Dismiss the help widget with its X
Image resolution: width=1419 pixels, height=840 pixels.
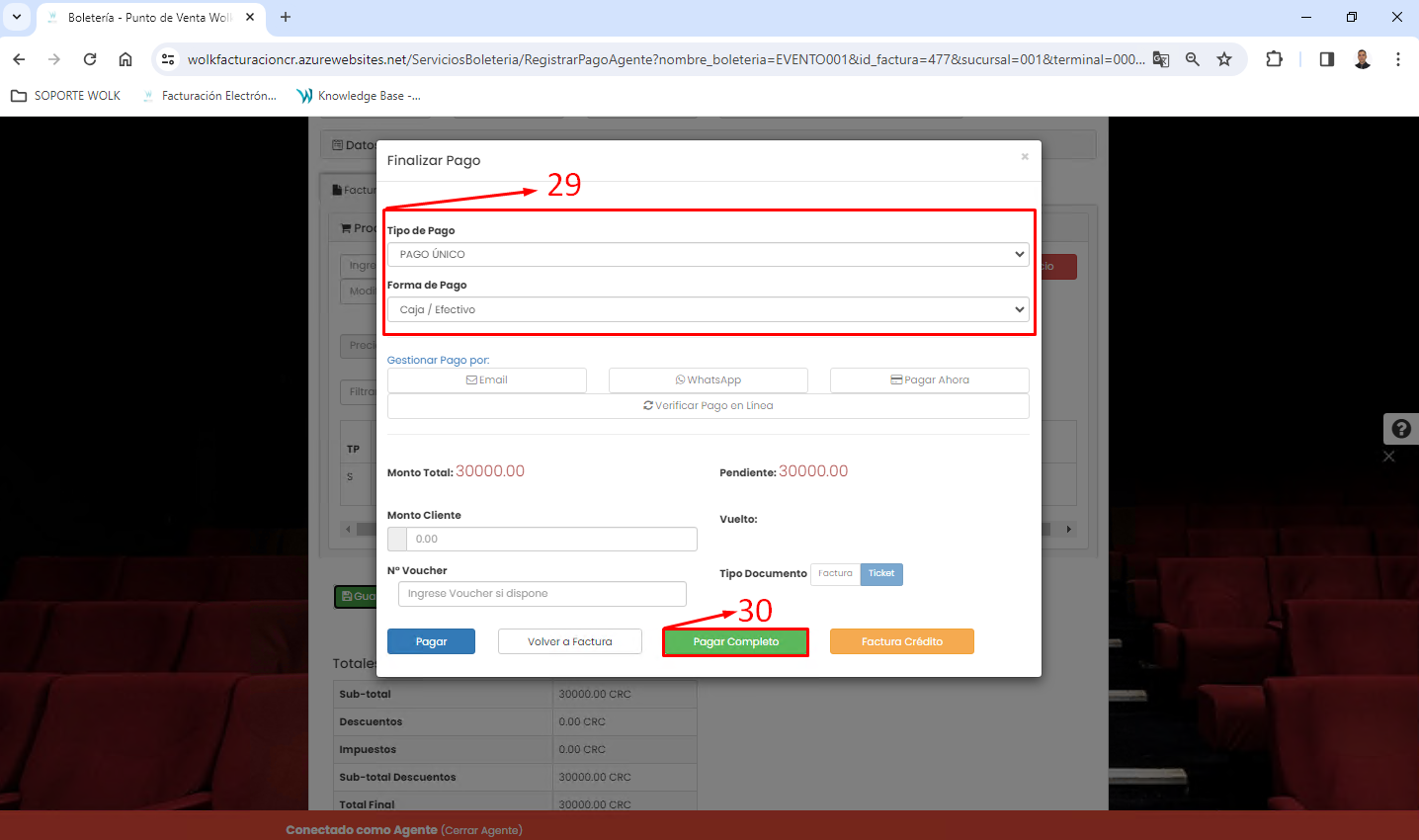coord(1388,457)
